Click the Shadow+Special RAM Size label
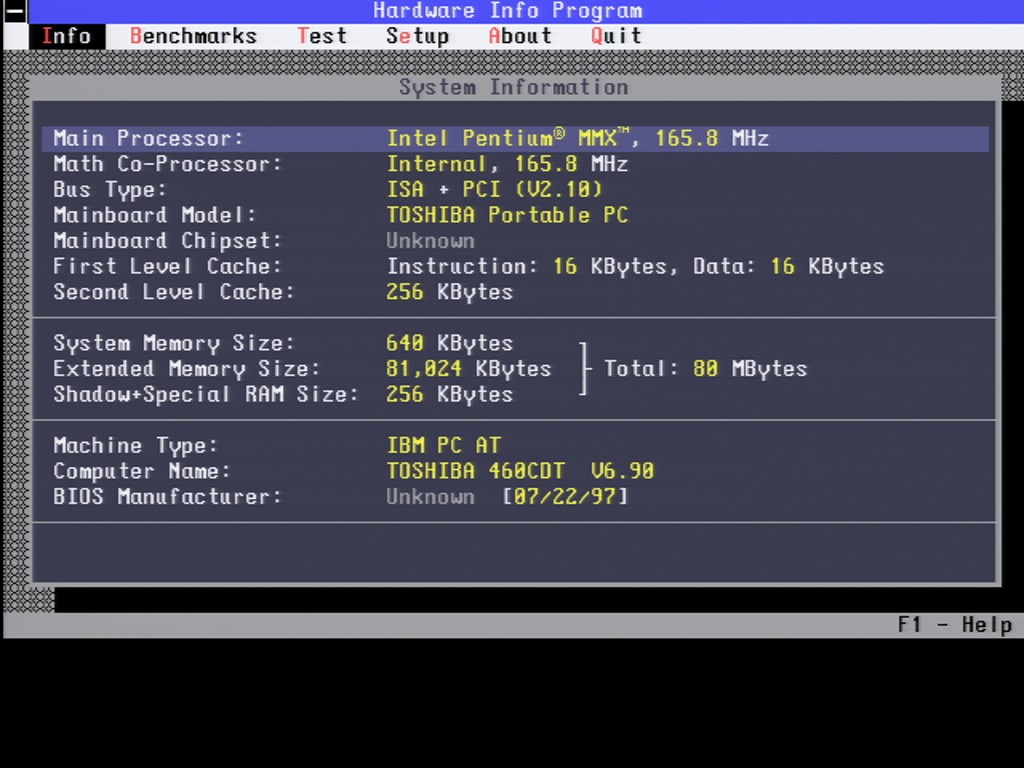Screen dimensions: 1024x768 [206, 394]
